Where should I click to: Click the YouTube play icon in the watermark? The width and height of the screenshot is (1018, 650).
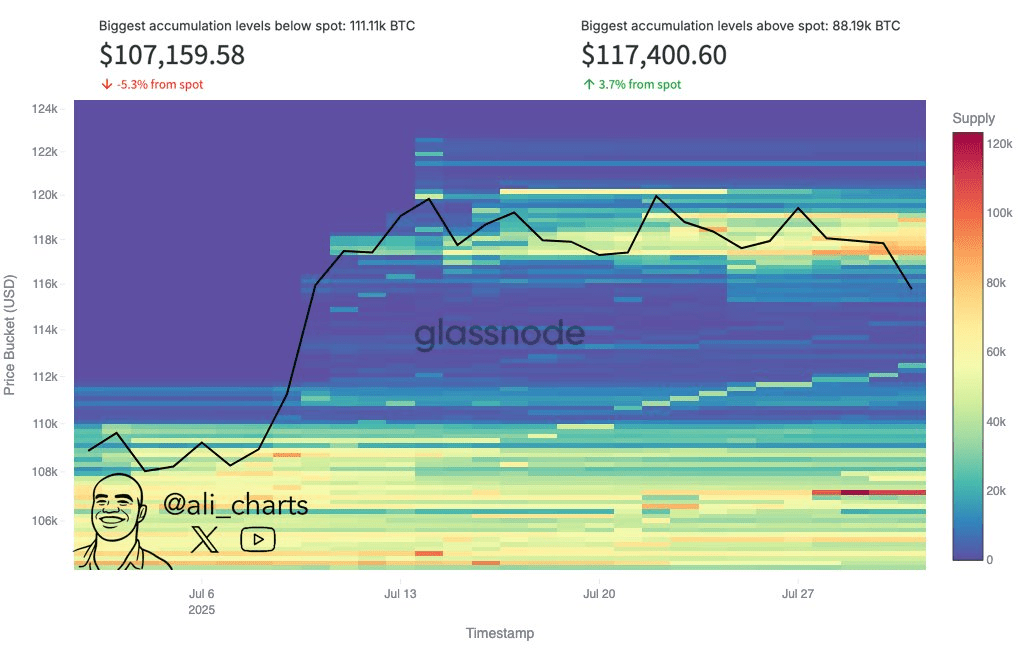tap(258, 539)
